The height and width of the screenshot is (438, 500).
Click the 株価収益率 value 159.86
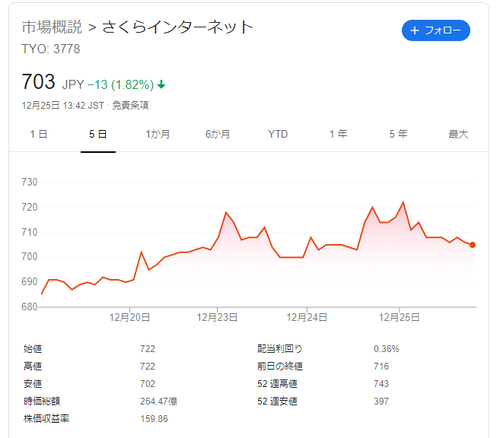[x=154, y=419]
